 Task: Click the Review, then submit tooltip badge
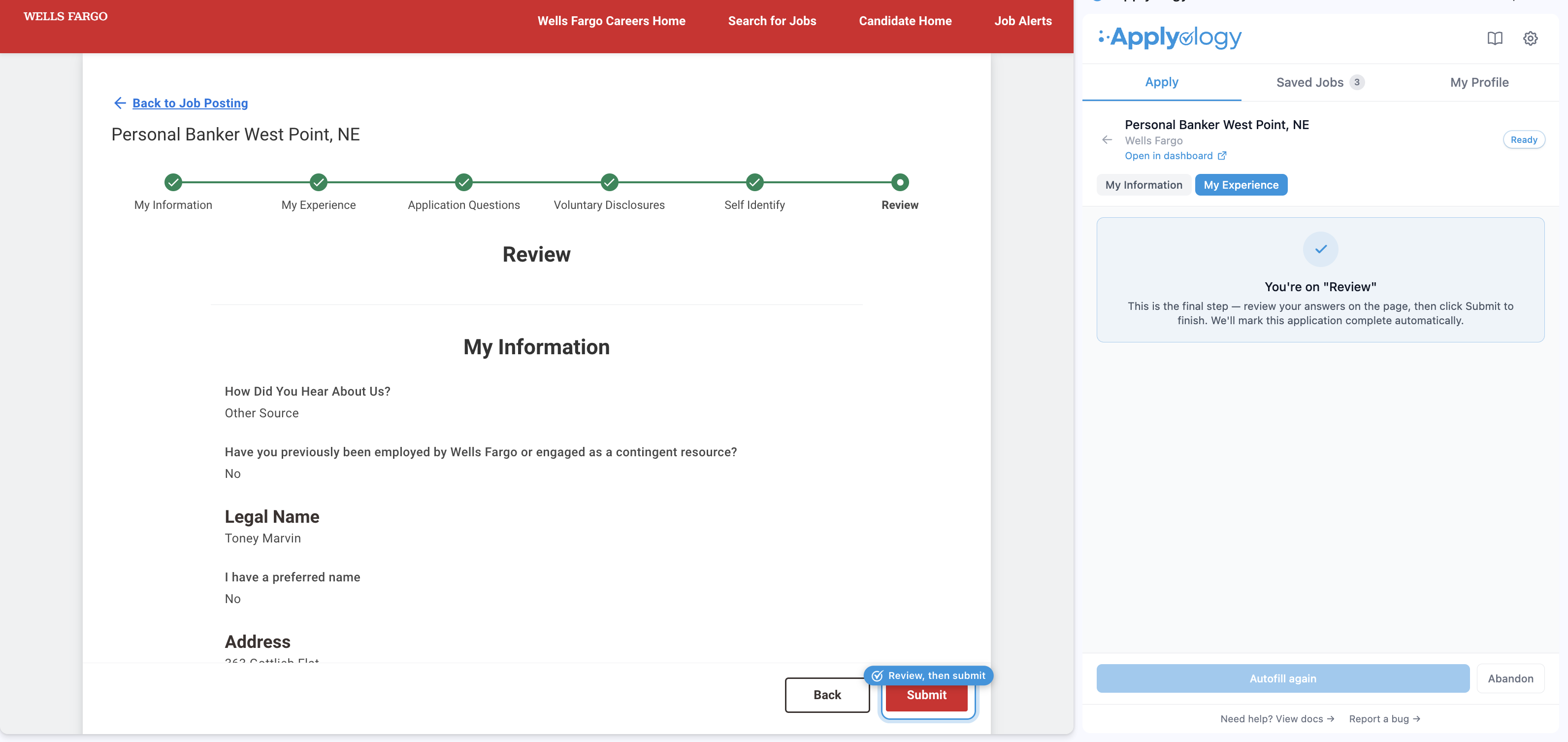tap(928, 675)
